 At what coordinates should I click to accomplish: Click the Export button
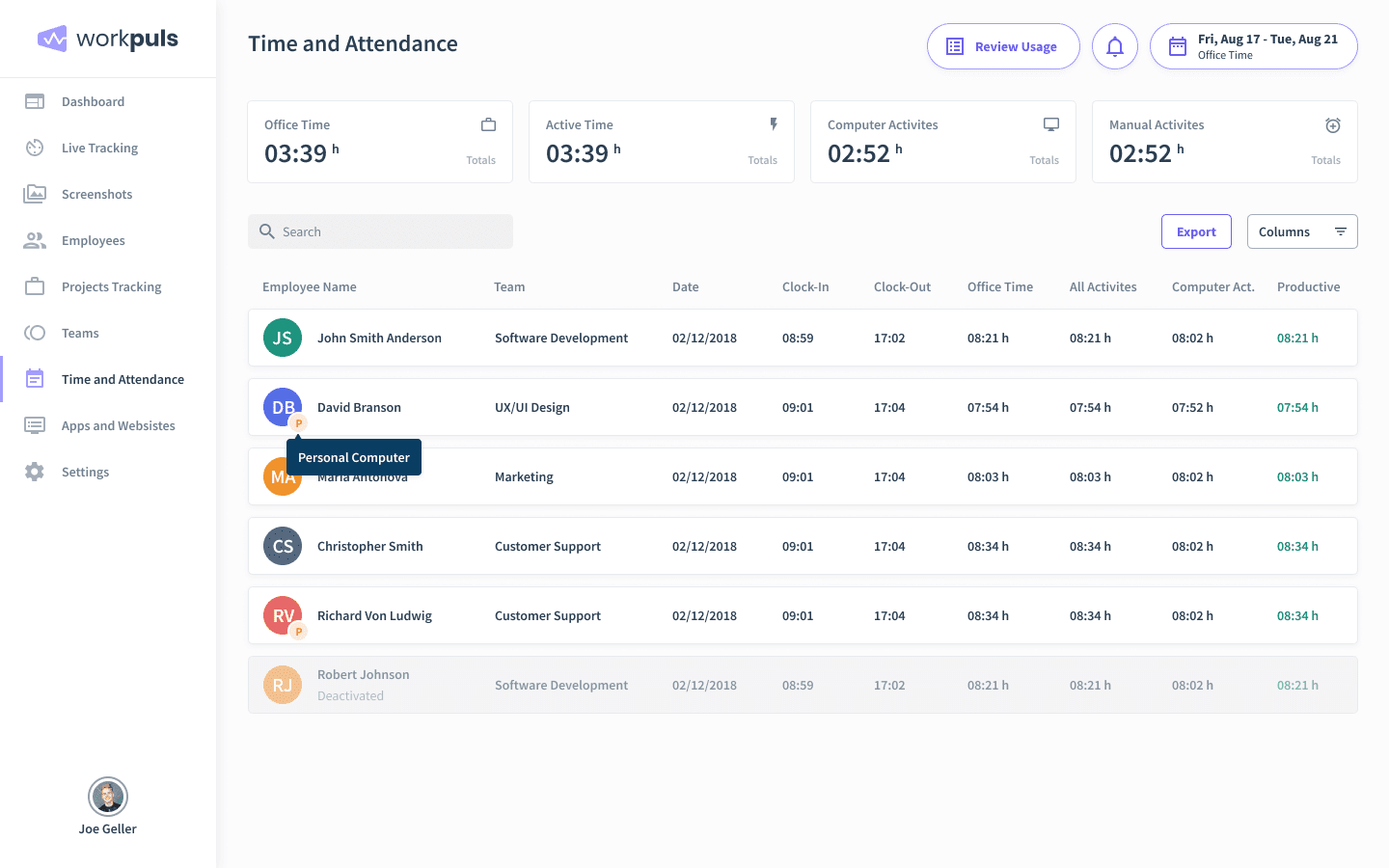(1196, 231)
